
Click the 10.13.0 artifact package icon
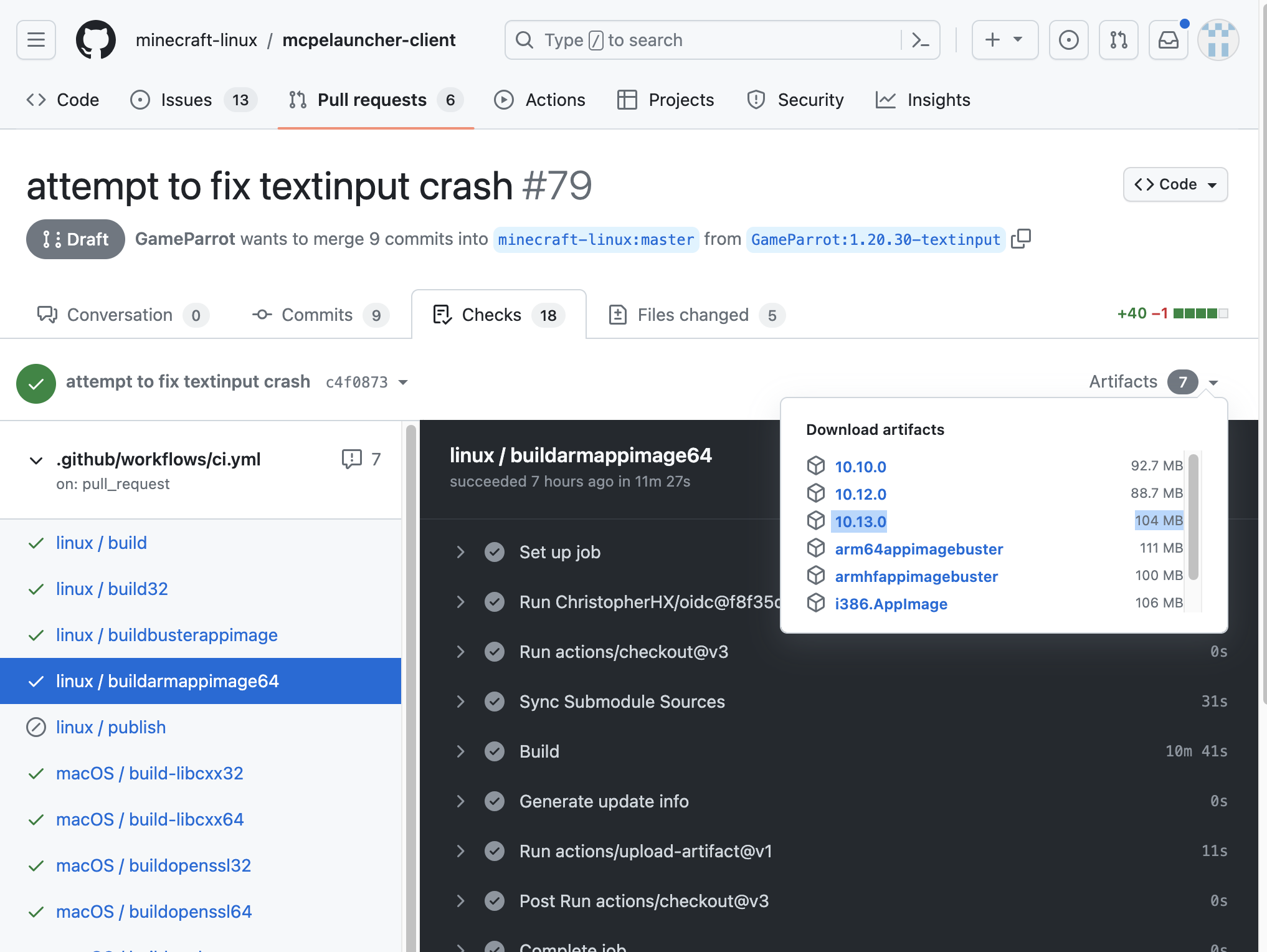pos(816,521)
